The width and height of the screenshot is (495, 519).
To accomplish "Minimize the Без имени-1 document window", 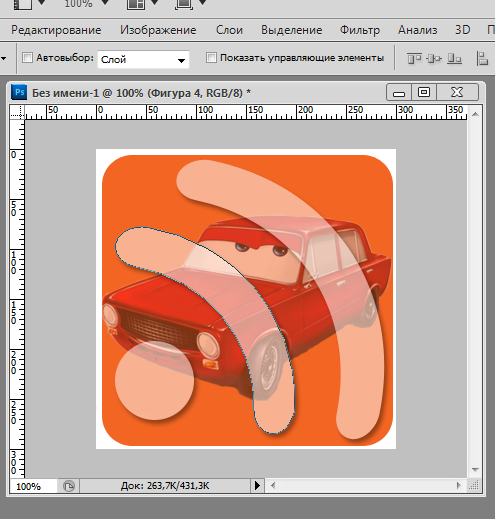I will pyautogui.click(x=399, y=92).
